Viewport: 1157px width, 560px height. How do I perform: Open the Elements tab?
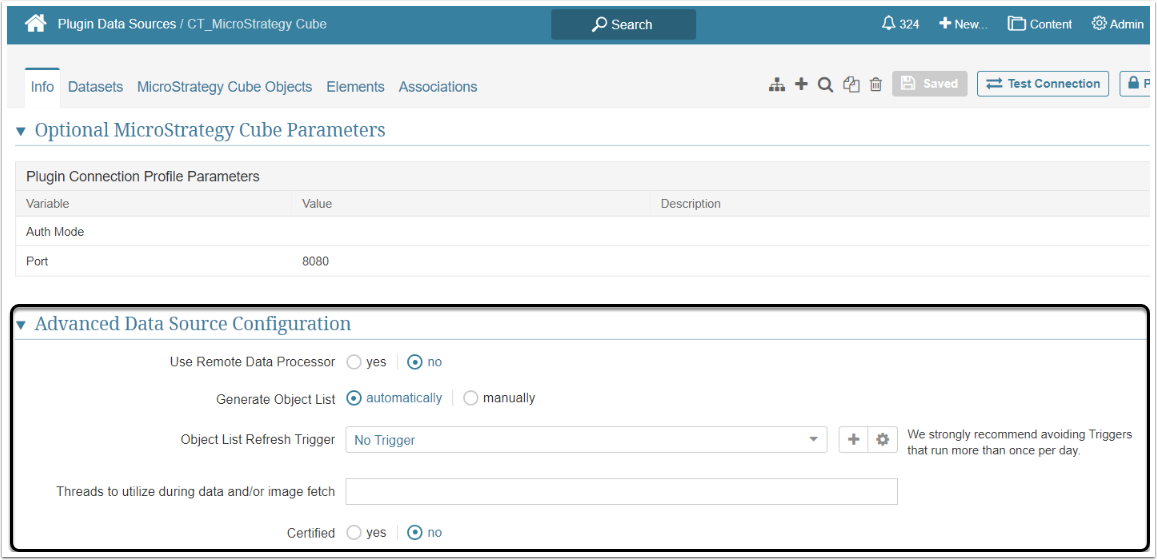click(x=355, y=86)
